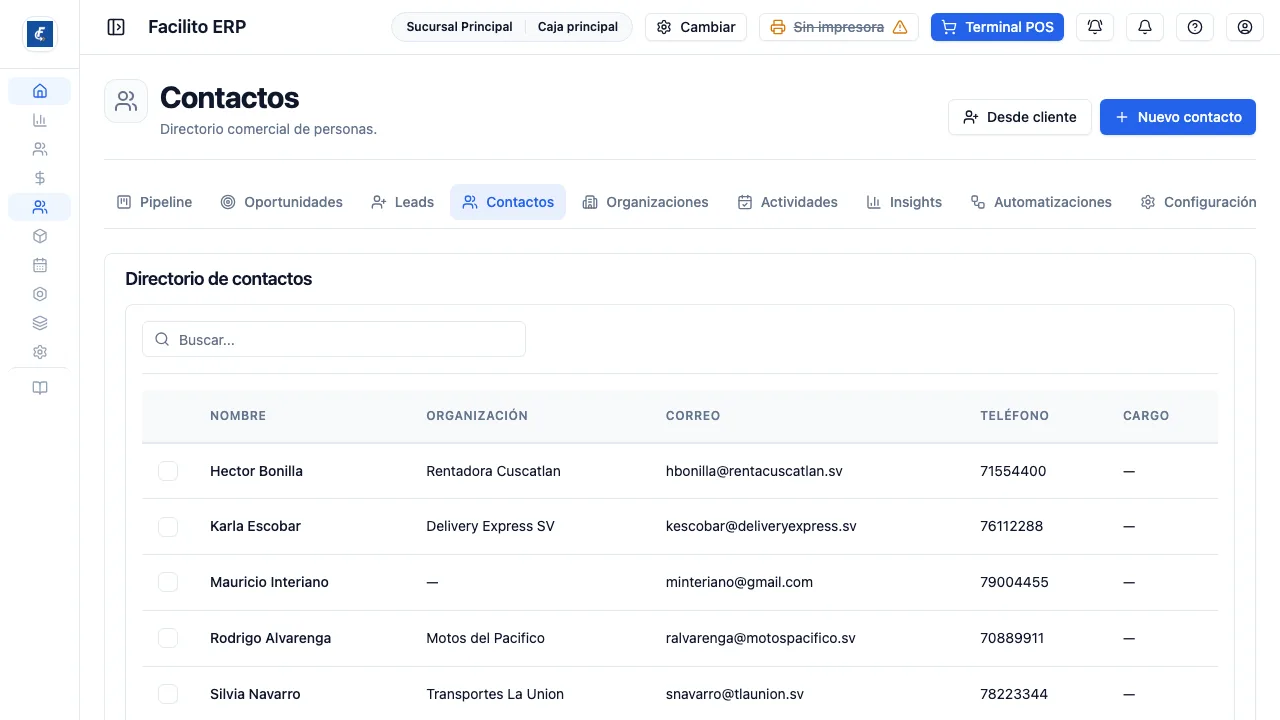This screenshot has width=1280, height=720.
Task: Click the ringing bell alerts icon
Action: pyautogui.click(x=1095, y=27)
